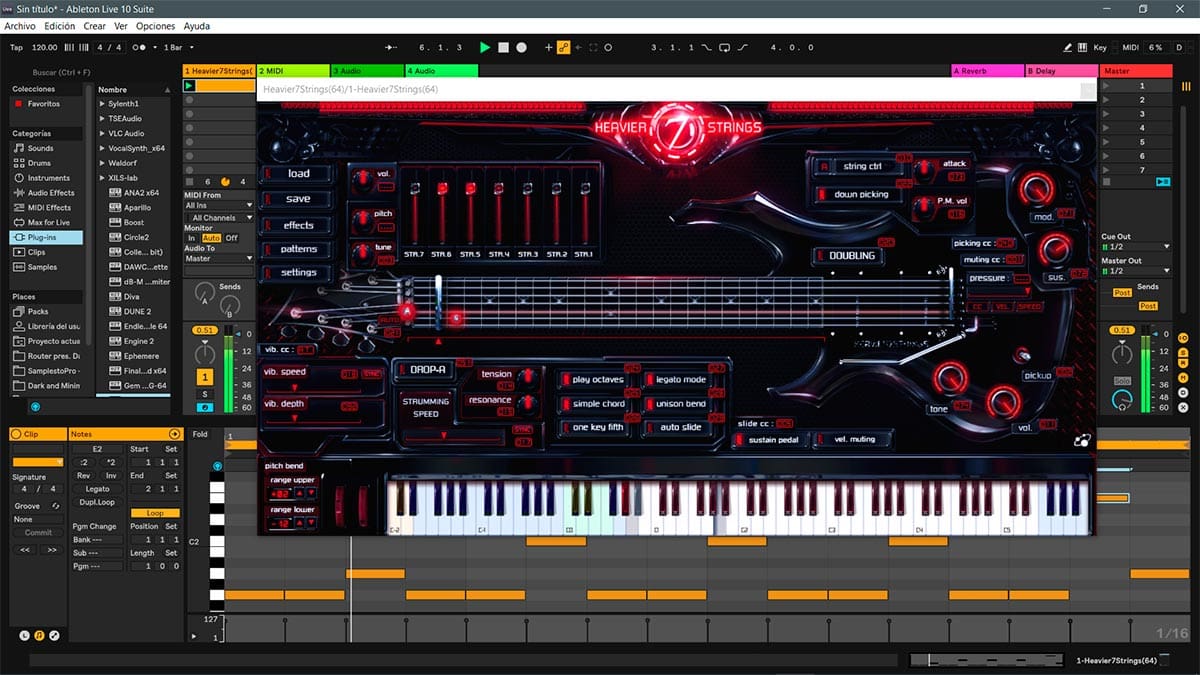Click load in Heavier7Strings plugin

[298, 173]
